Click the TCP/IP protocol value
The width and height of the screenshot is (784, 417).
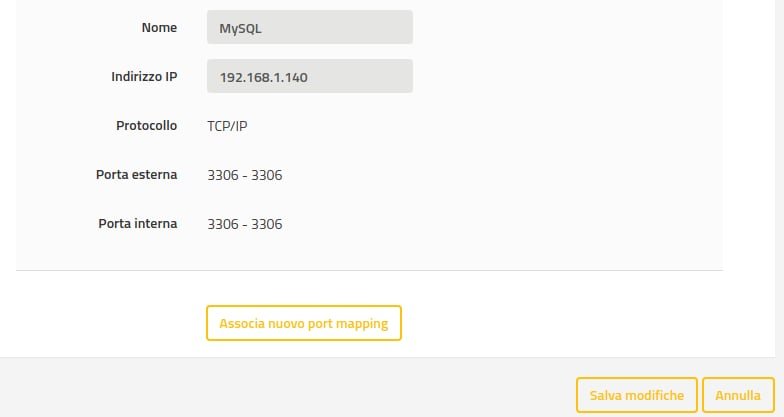point(226,126)
